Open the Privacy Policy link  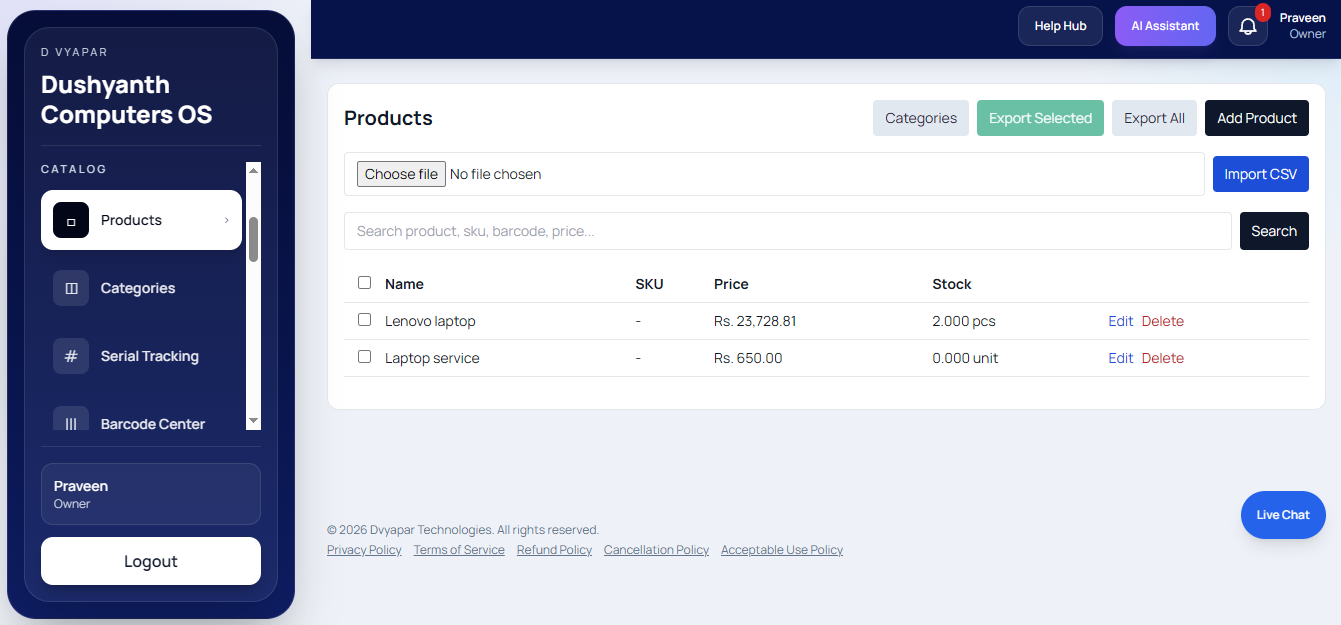pyautogui.click(x=363, y=549)
